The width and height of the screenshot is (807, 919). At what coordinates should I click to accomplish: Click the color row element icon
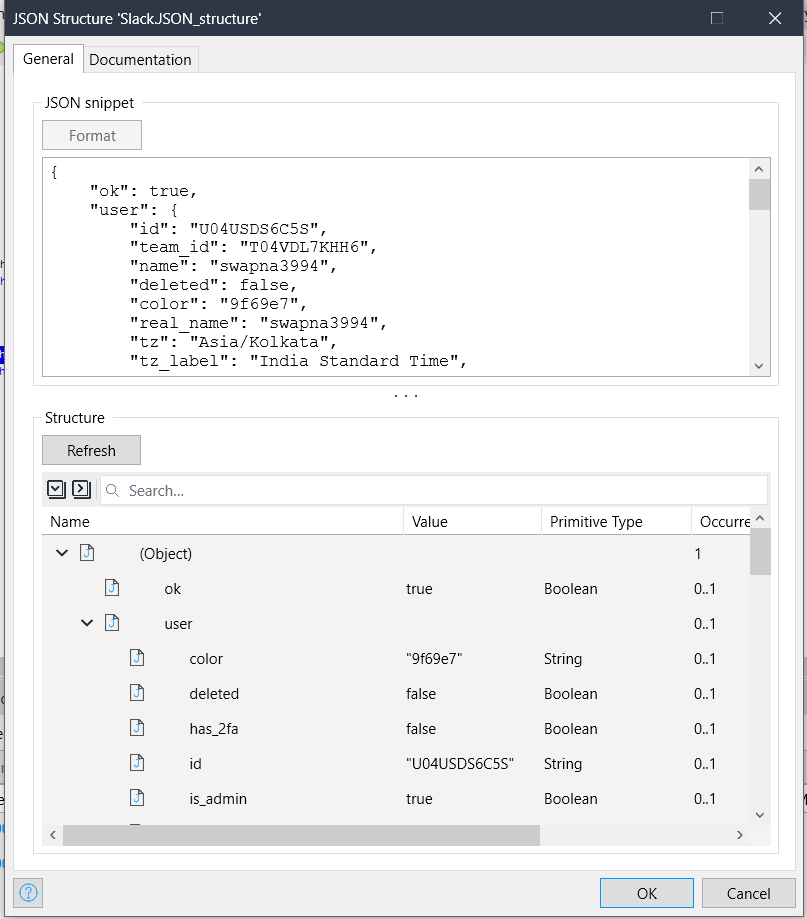click(x=137, y=658)
